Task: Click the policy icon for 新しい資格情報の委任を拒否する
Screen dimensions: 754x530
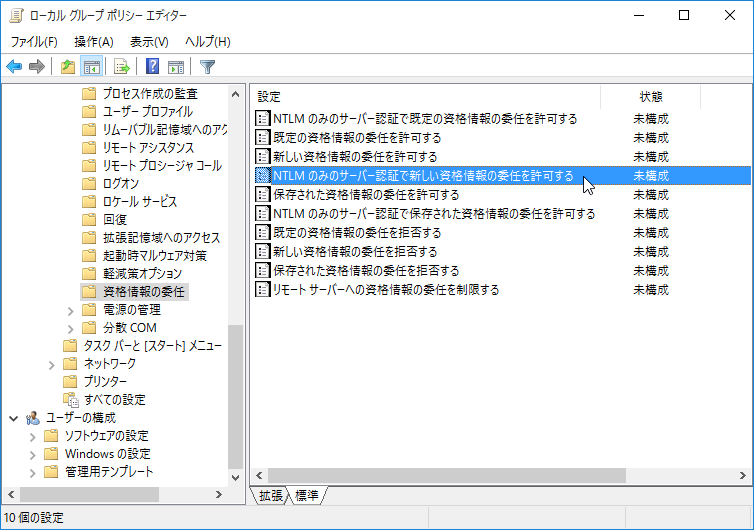Action: pyautogui.click(x=263, y=252)
